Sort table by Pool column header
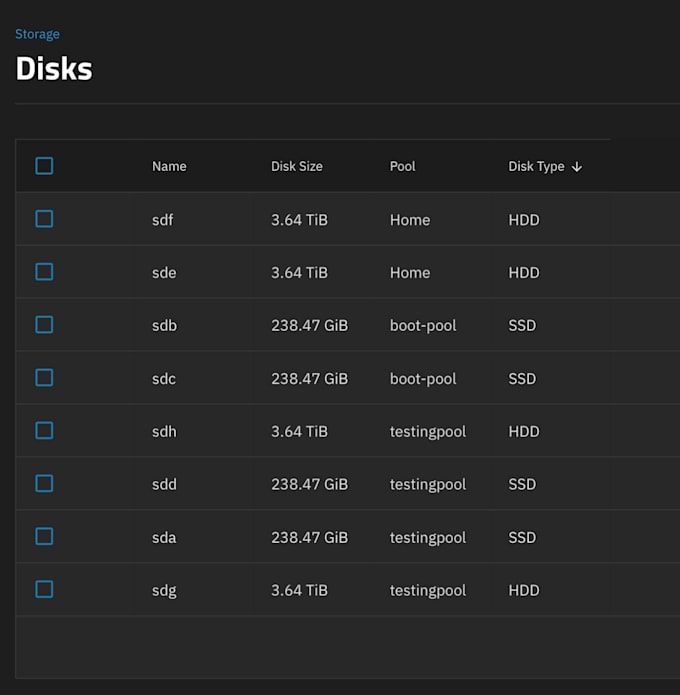Viewport: 680px width, 695px height. tap(403, 166)
